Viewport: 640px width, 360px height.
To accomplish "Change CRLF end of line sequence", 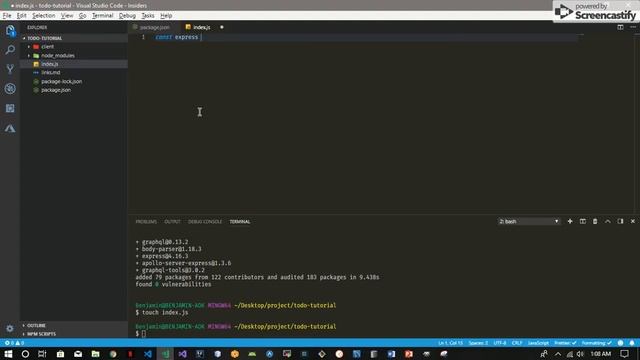I will pyautogui.click(x=517, y=343).
